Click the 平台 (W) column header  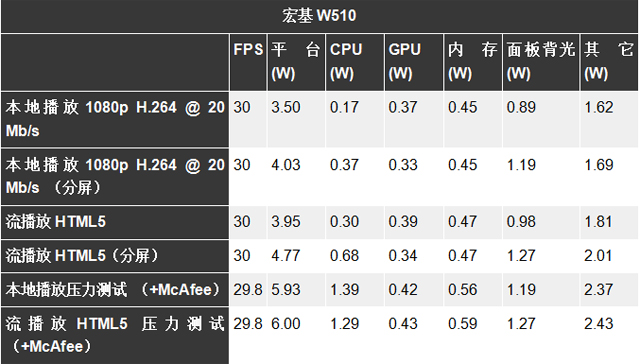[296, 62]
